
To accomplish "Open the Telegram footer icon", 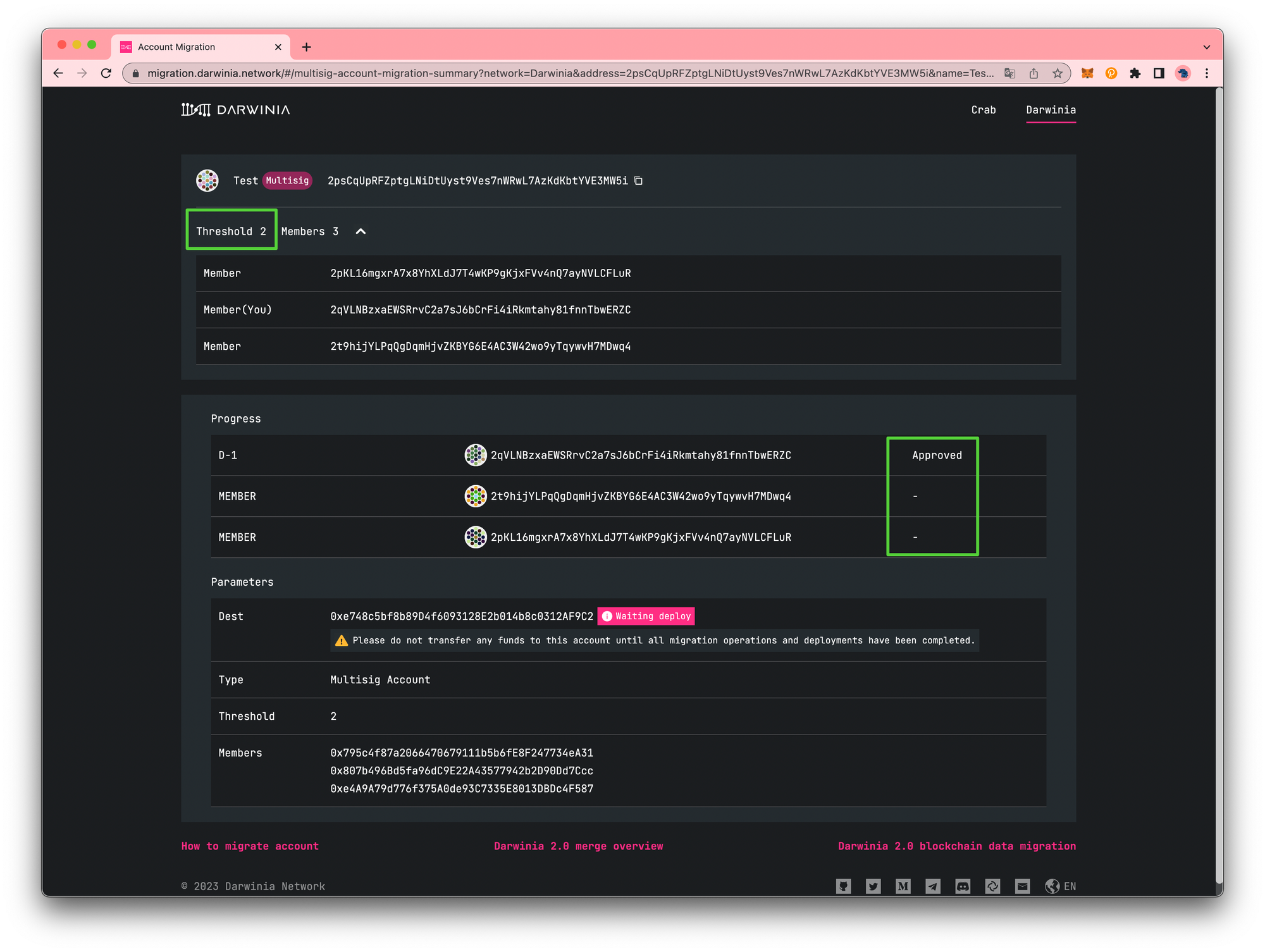I will (x=933, y=886).
